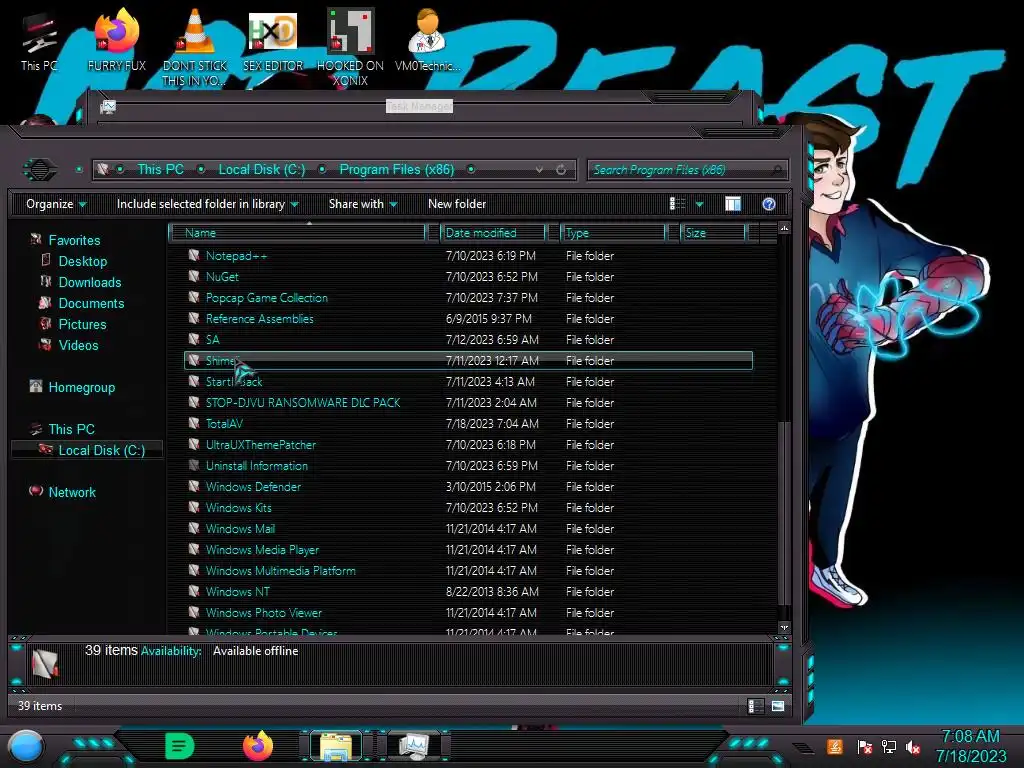The height and width of the screenshot is (768, 1024).
Task: Expand the This PC breadcrumb separator arrow
Action: [201, 170]
